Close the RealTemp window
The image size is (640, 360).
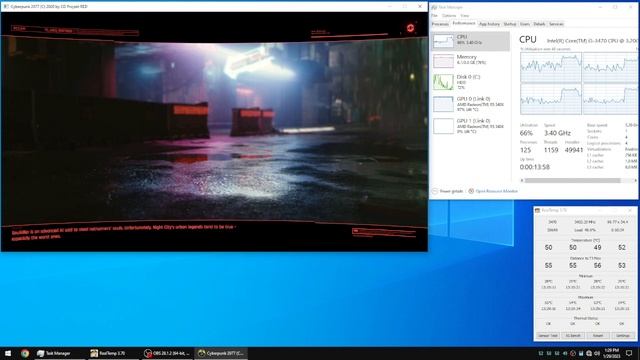(631, 210)
